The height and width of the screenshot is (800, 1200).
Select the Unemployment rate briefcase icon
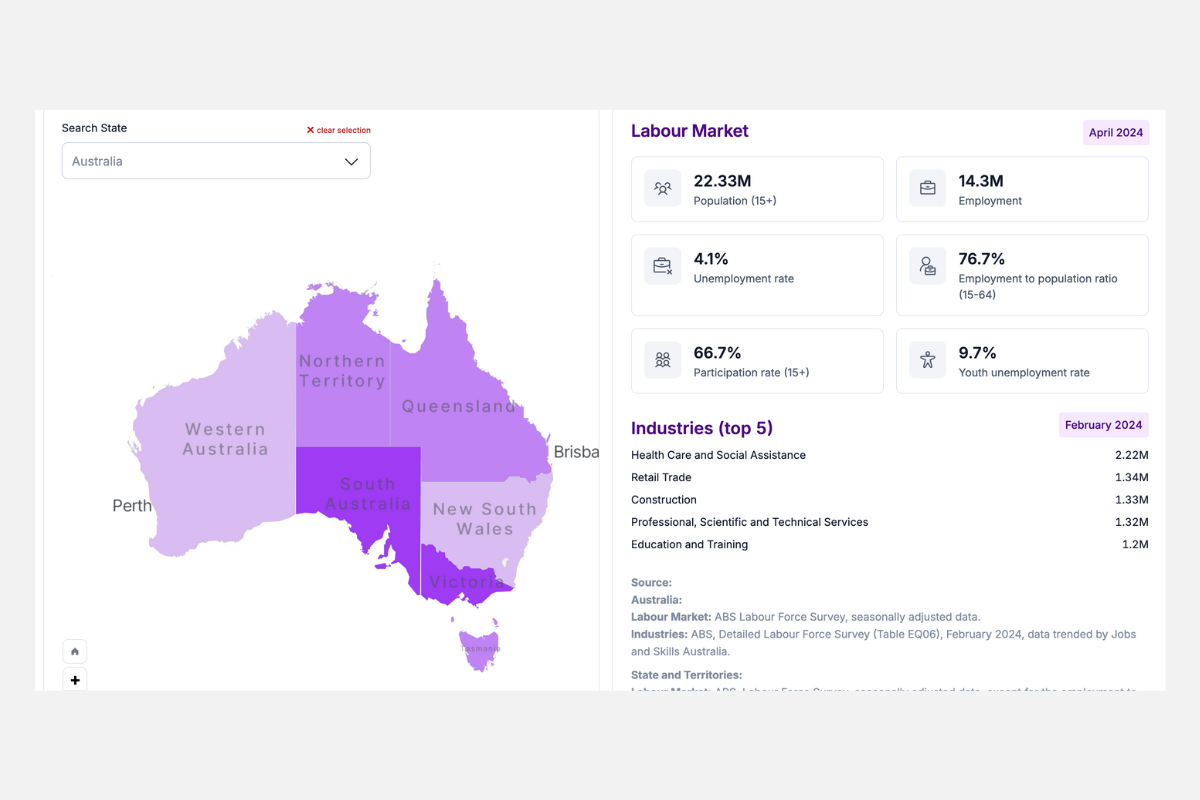tap(662, 265)
